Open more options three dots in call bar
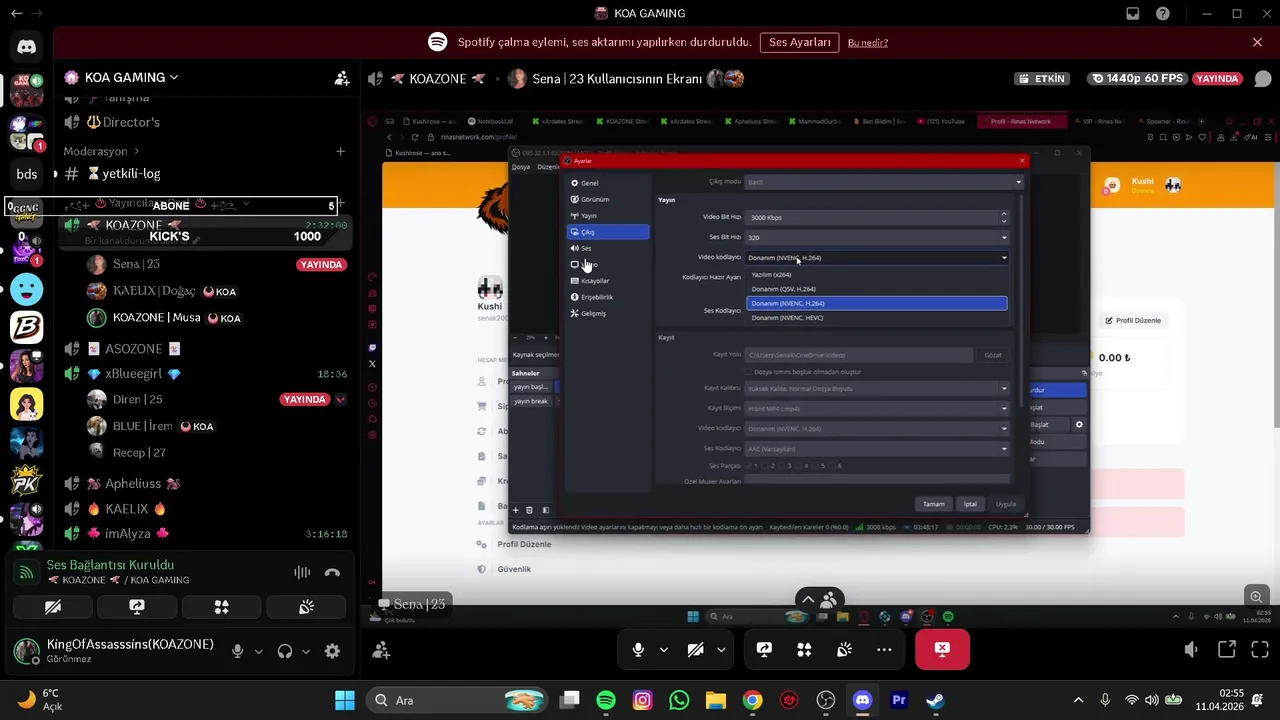This screenshot has width=1280, height=720. pos(884,650)
